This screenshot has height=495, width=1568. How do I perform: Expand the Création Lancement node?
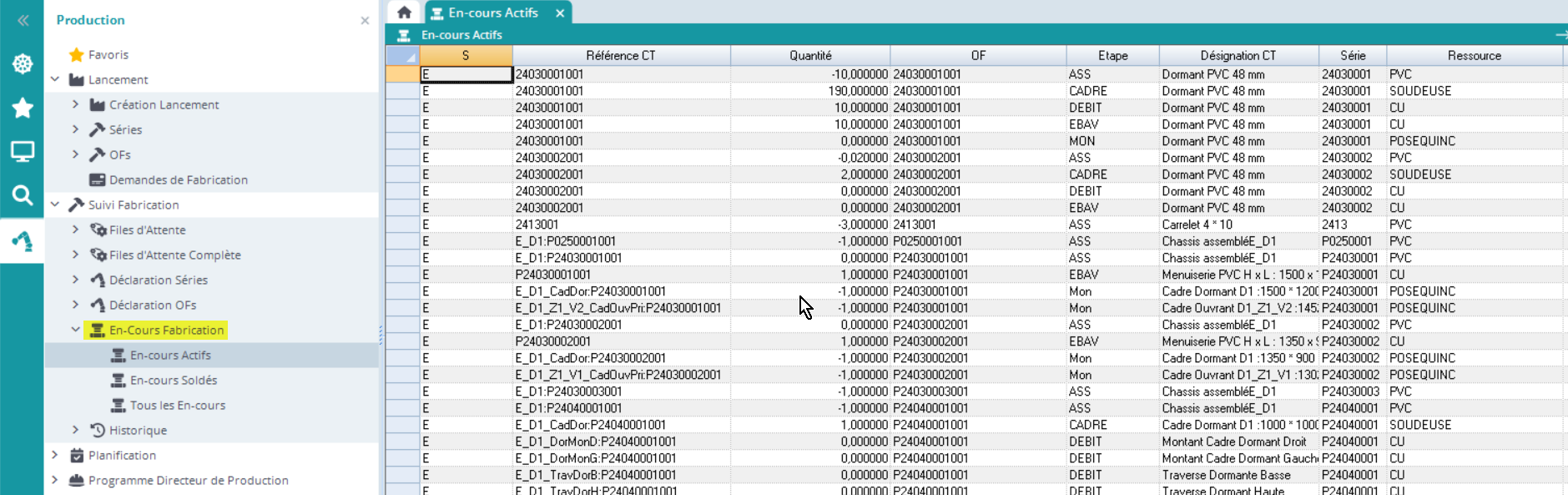click(x=75, y=104)
